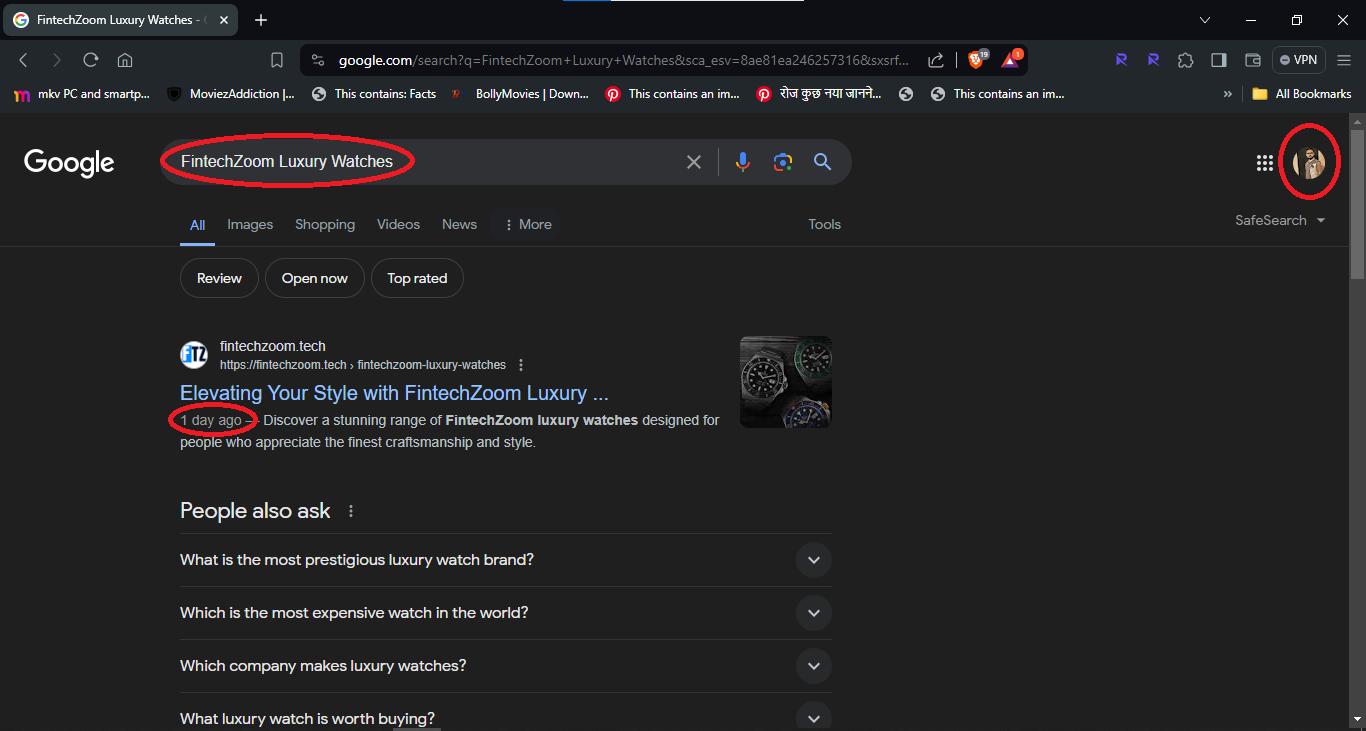
Task: Open the Google apps grid icon
Action: (1264, 163)
